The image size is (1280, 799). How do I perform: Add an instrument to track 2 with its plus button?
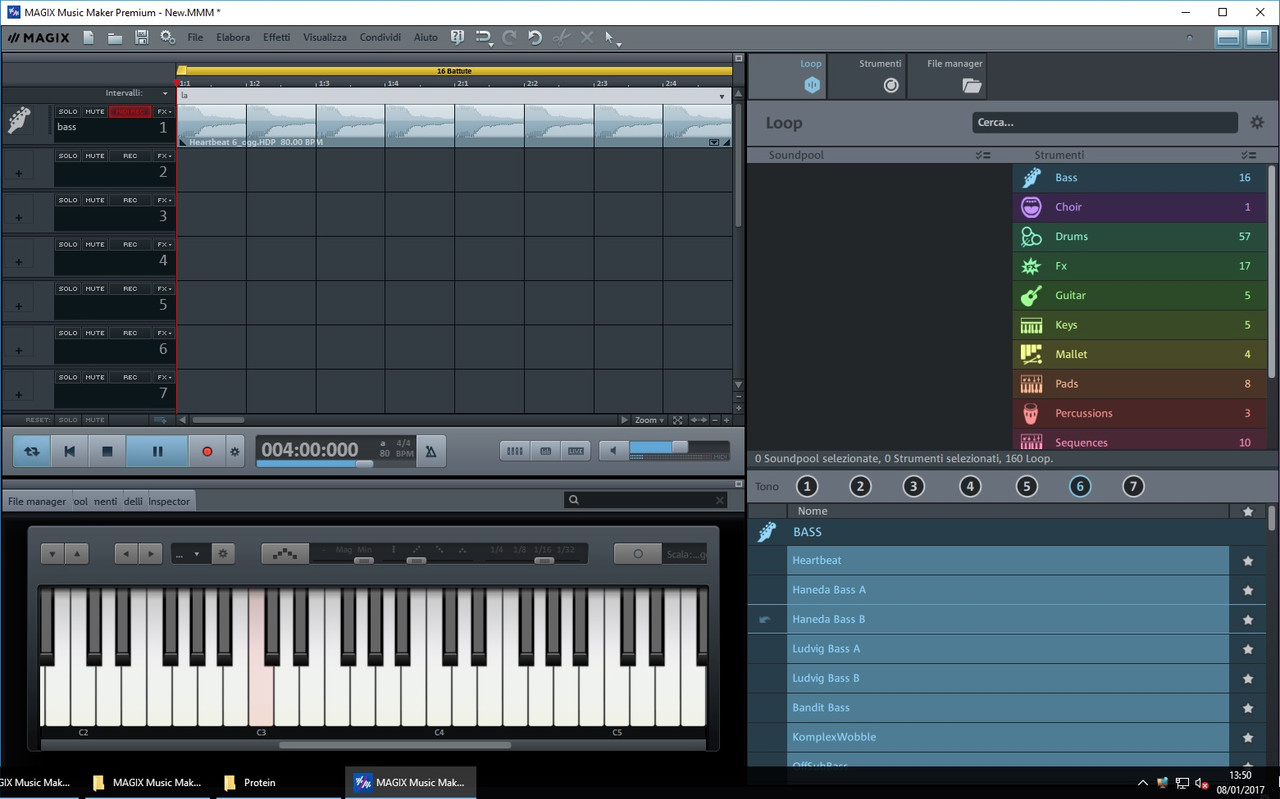point(18,174)
